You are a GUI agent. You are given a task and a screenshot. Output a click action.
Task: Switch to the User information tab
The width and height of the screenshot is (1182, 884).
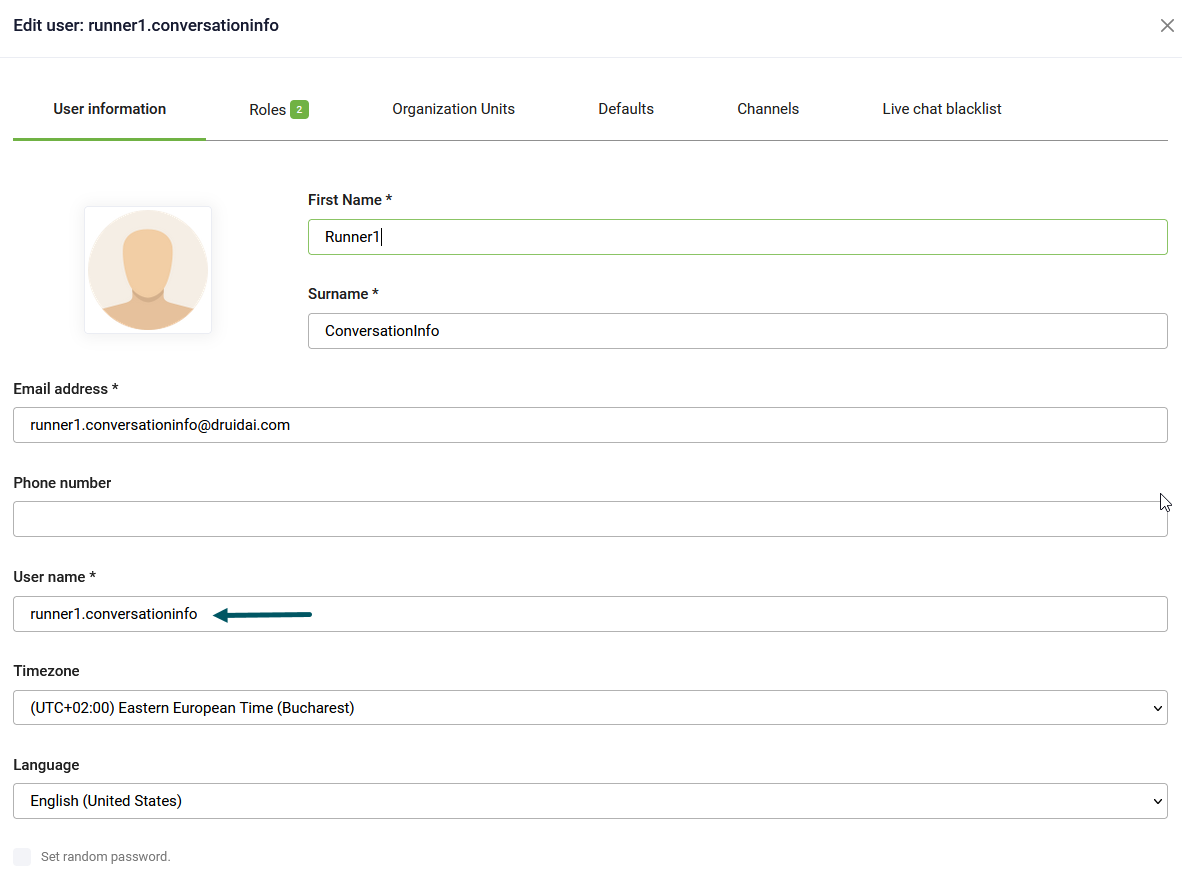[110, 109]
